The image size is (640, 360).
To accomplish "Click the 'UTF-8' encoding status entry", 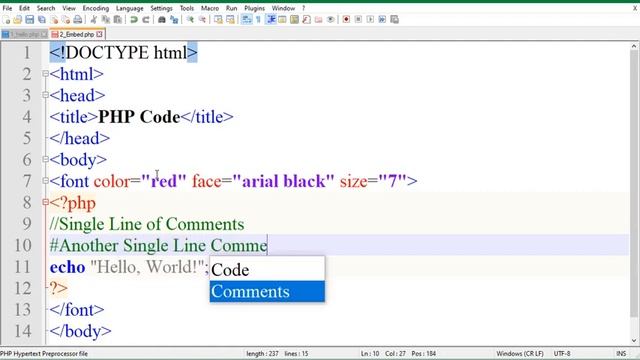I will 562,353.
